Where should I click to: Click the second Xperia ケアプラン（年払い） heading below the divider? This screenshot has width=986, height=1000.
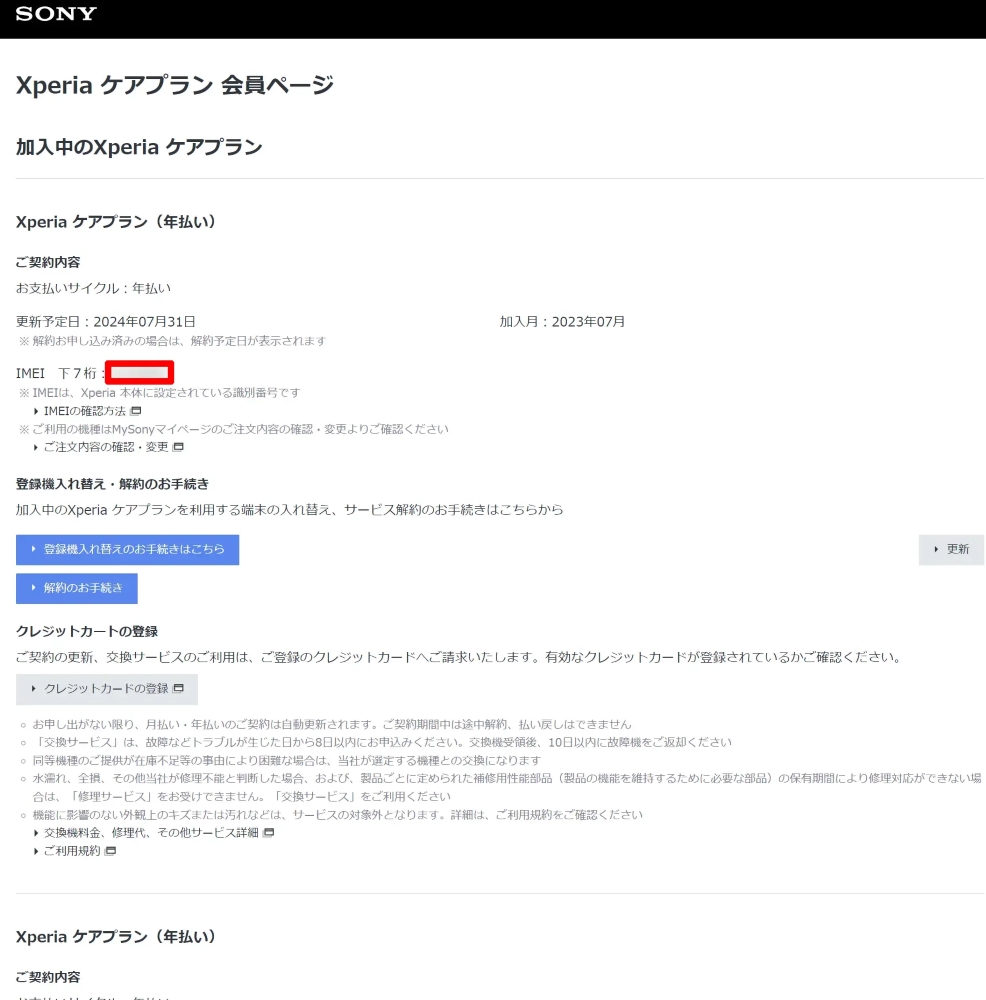(116, 937)
